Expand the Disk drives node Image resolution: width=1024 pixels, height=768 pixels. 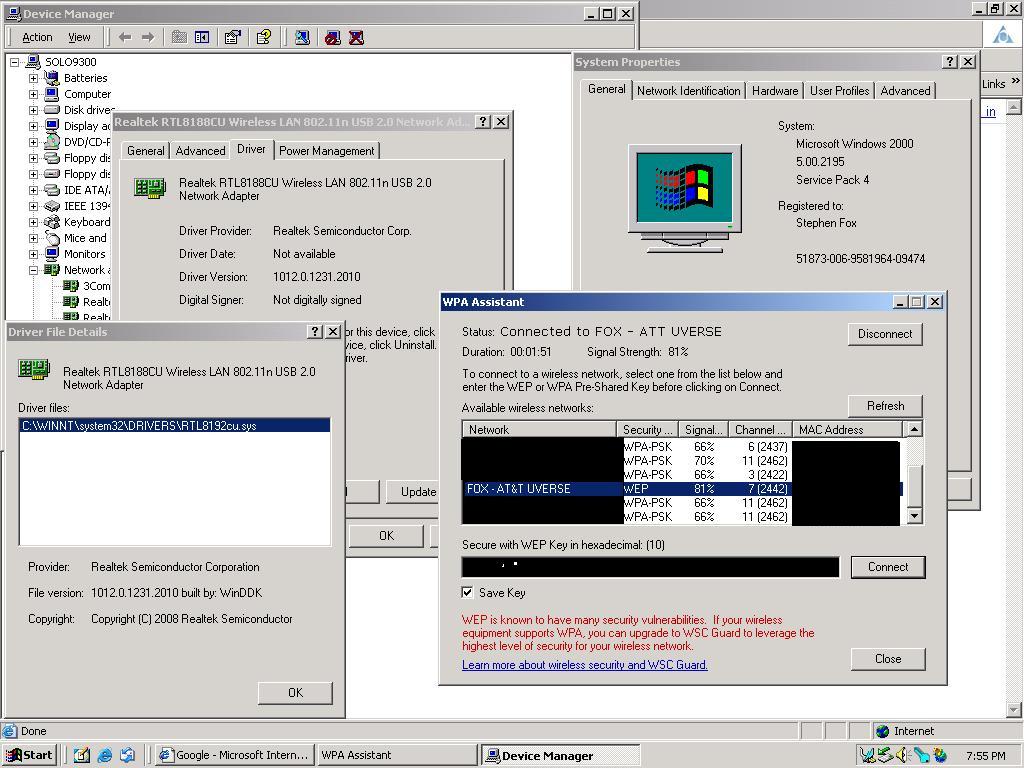33,110
